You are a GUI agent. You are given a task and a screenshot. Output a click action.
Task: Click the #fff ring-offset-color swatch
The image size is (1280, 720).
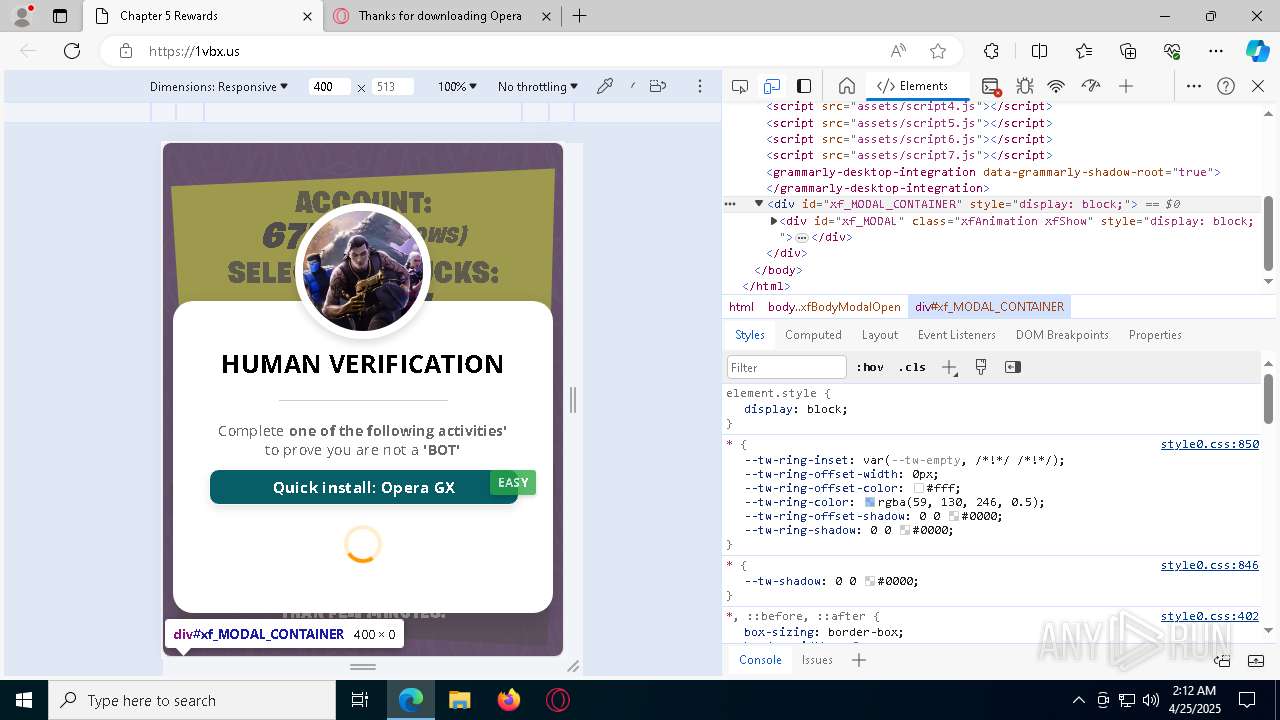pyautogui.click(x=919, y=488)
